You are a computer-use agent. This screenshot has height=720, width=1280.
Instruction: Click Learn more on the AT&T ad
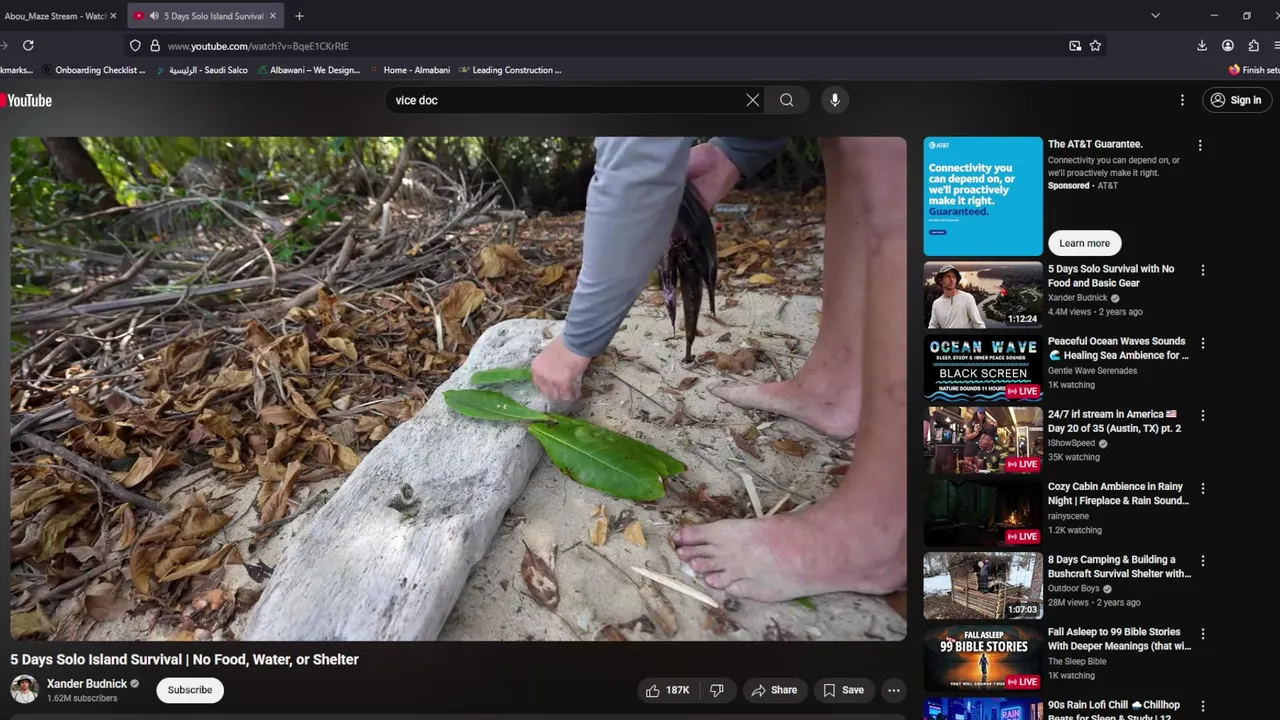click(1084, 243)
